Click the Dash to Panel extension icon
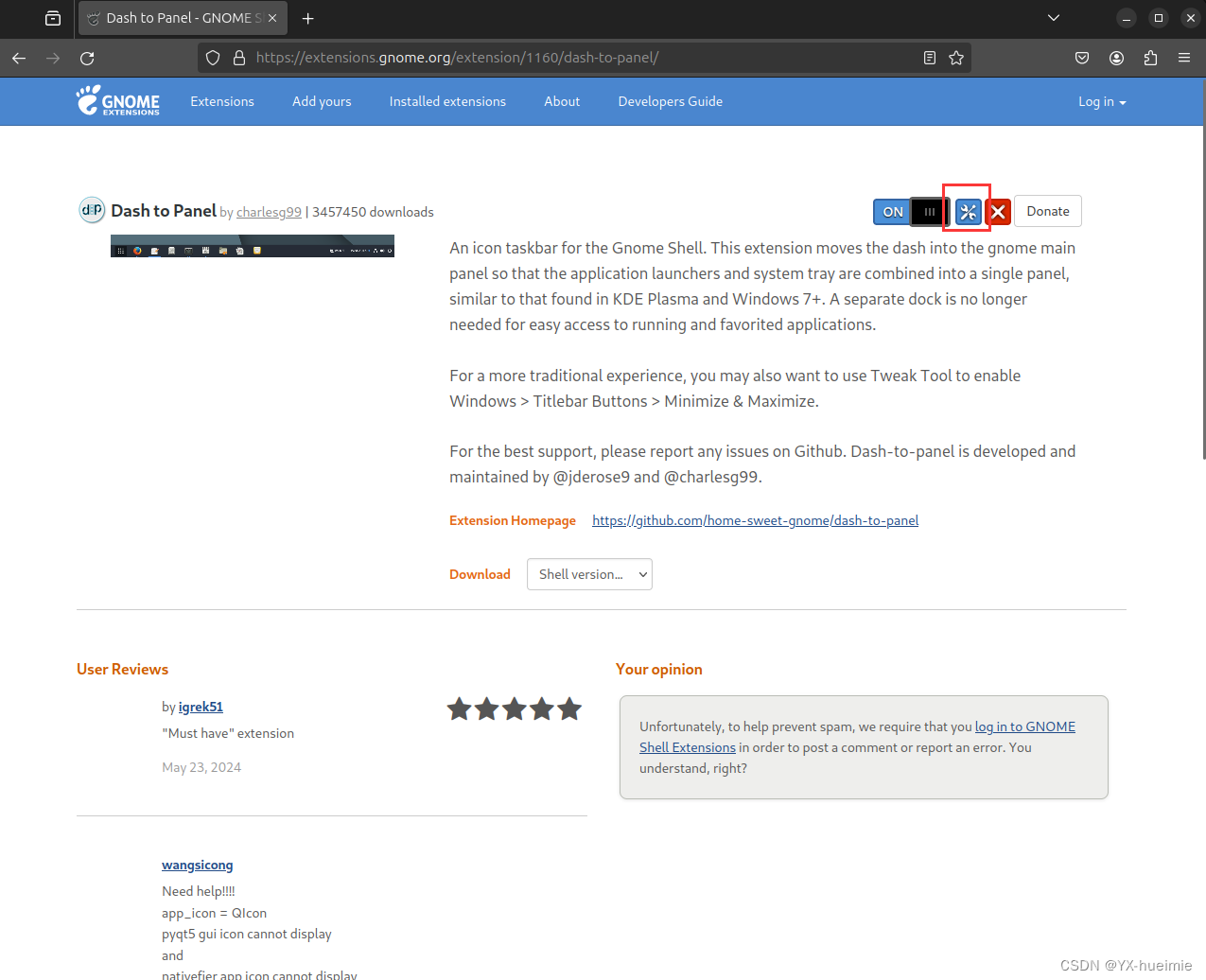1206x980 pixels. [x=92, y=210]
